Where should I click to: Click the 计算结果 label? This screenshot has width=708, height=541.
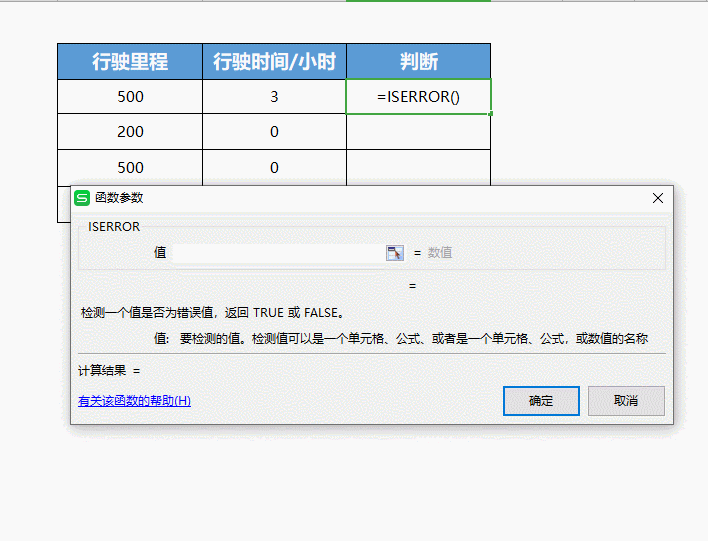[x=102, y=371]
